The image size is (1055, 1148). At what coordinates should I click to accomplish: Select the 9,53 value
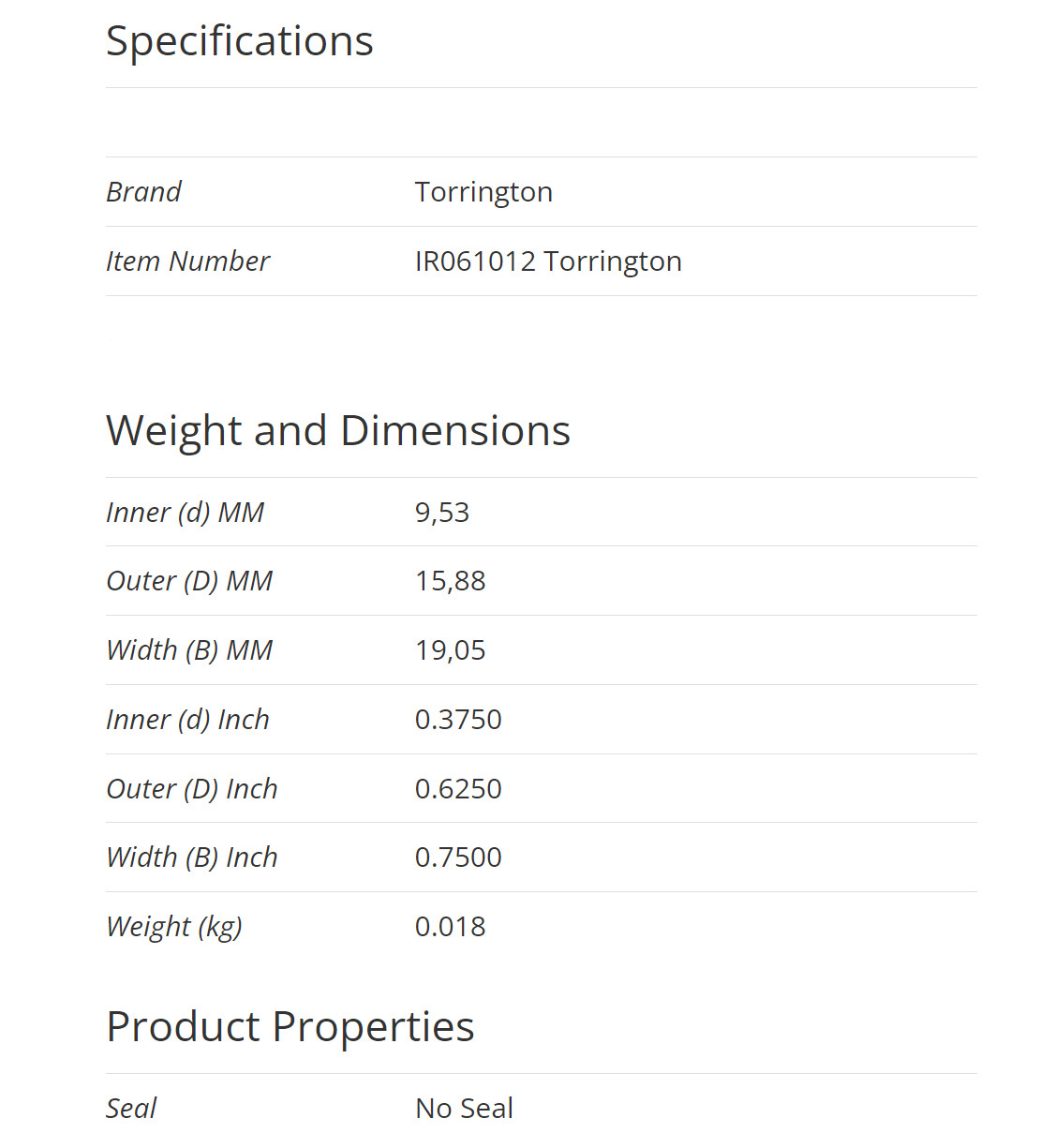[x=442, y=513]
